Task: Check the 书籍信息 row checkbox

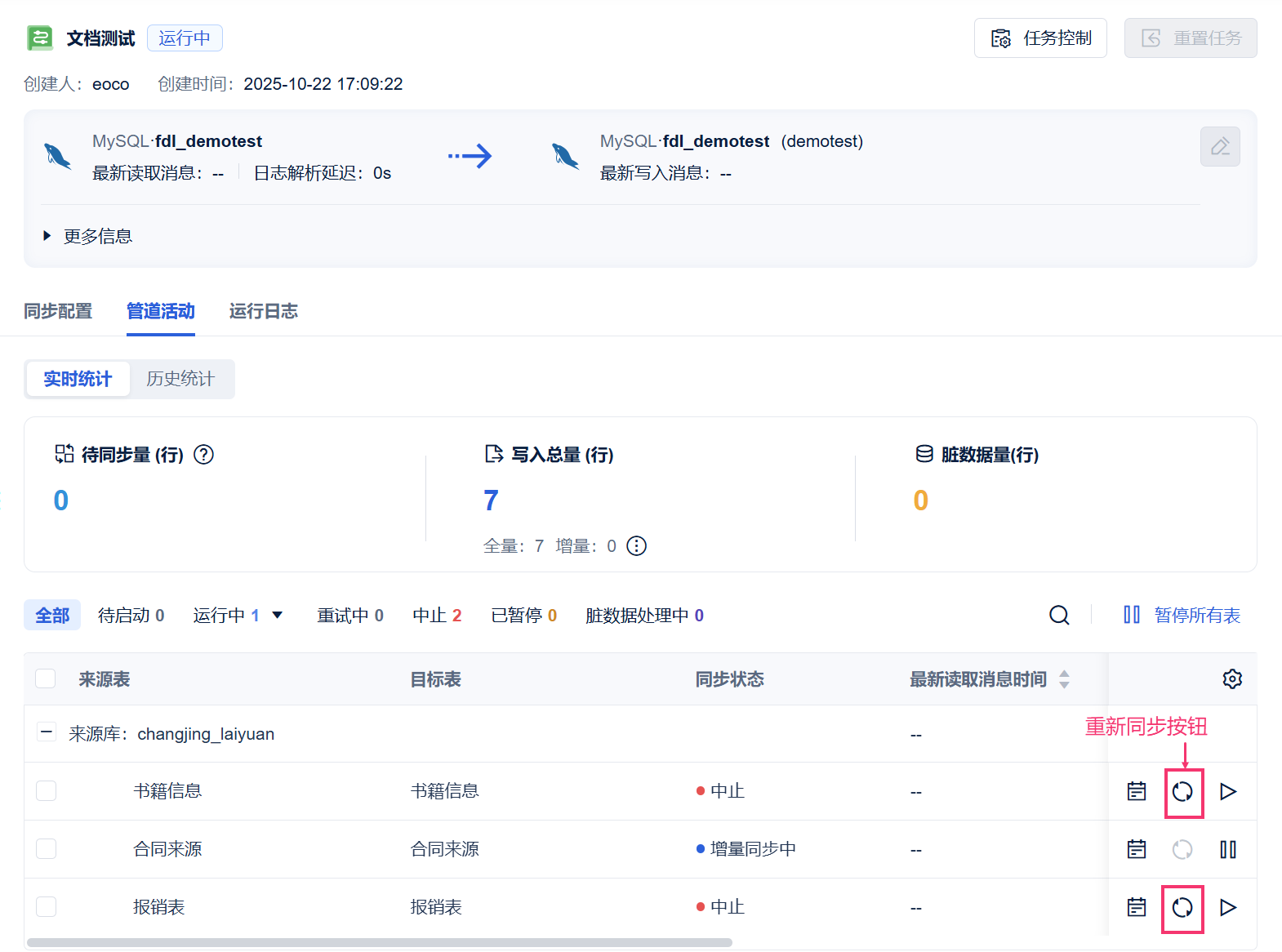Action: click(x=46, y=790)
